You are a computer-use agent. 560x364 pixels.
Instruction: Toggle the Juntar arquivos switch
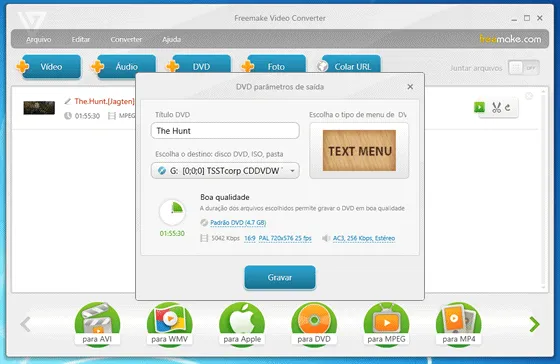[524, 68]
